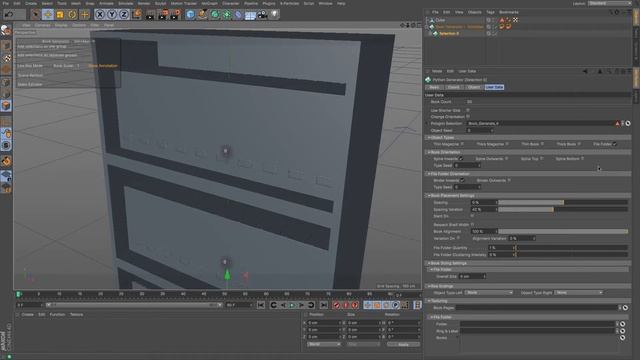The image size is (640, 360).
Task: Enable the Thick Magazine checkbox
Action: tap(507, 144)
